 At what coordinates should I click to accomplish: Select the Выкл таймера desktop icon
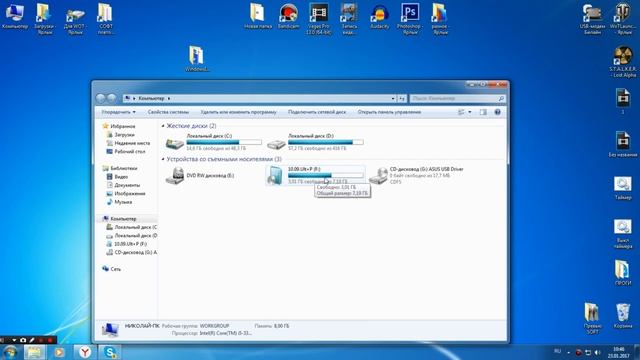pyautogui.click(x=623, y=234)
